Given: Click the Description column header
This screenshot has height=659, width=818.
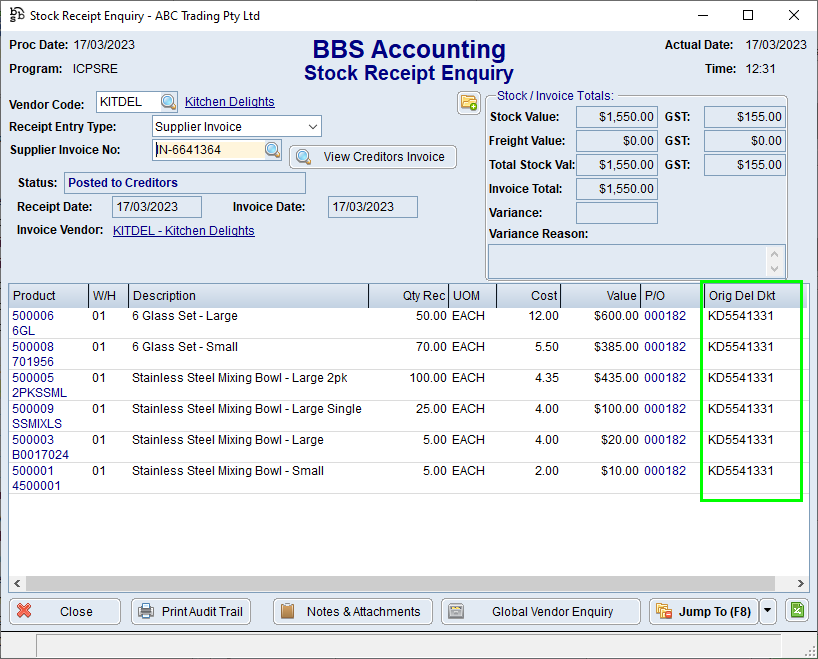Looking at the screenshot, I should pyautogui.click(x=248, y=296).
